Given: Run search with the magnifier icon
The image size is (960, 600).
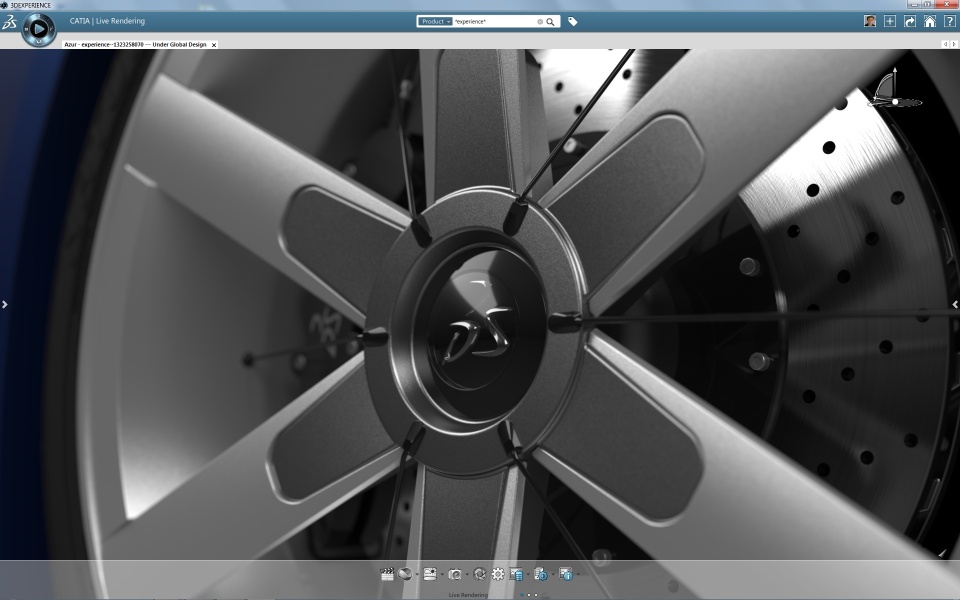Looking at the screenshot, I should tap(550, 21).
